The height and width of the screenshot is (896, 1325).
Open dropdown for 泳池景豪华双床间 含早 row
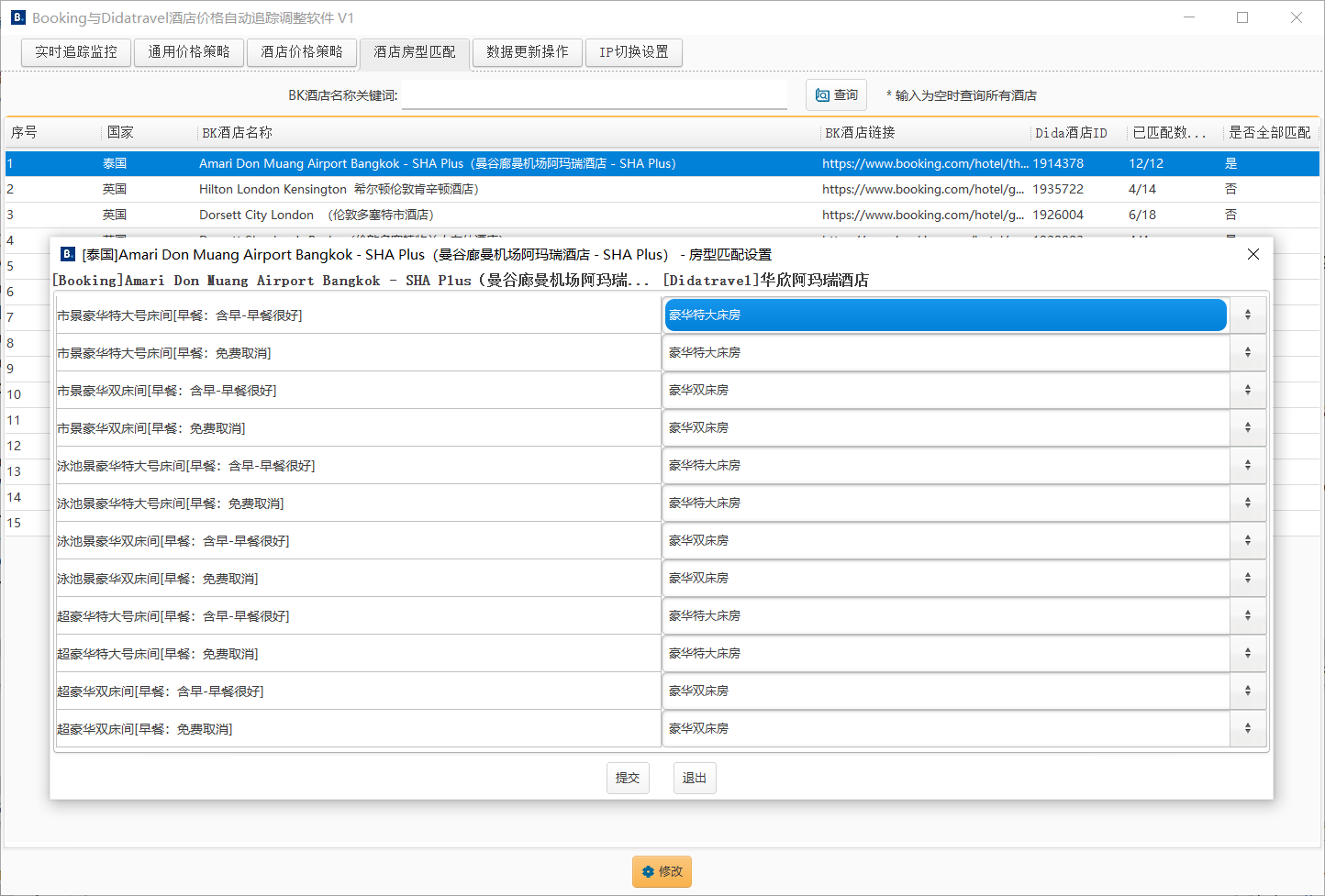point(1248,540)
